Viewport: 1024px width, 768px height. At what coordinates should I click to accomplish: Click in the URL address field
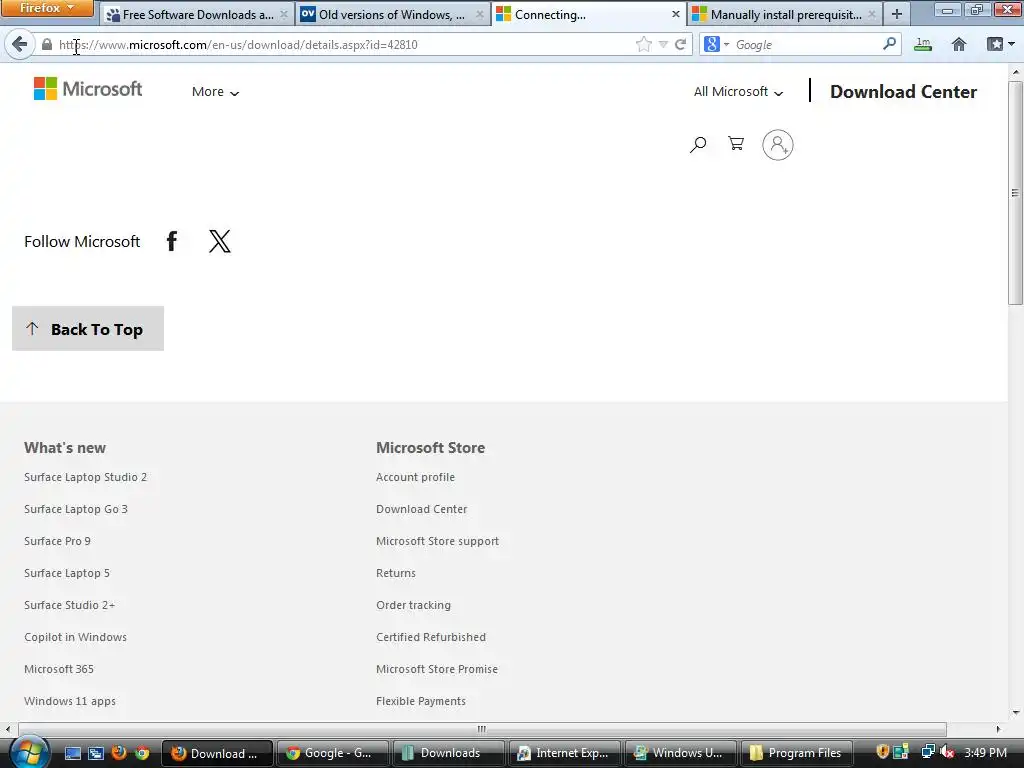[345, 44]
